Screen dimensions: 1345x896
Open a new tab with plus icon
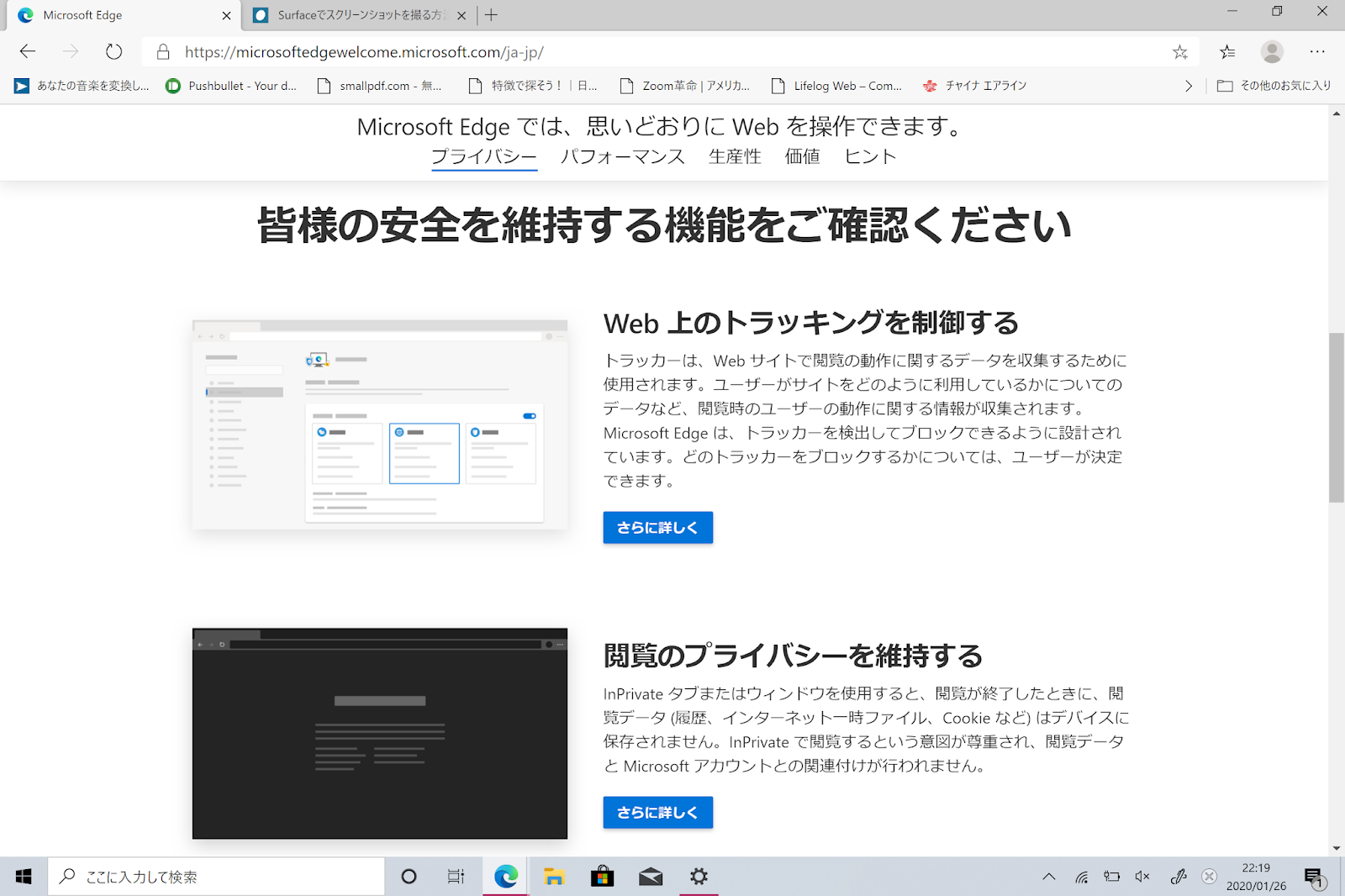tap(491, 15)
